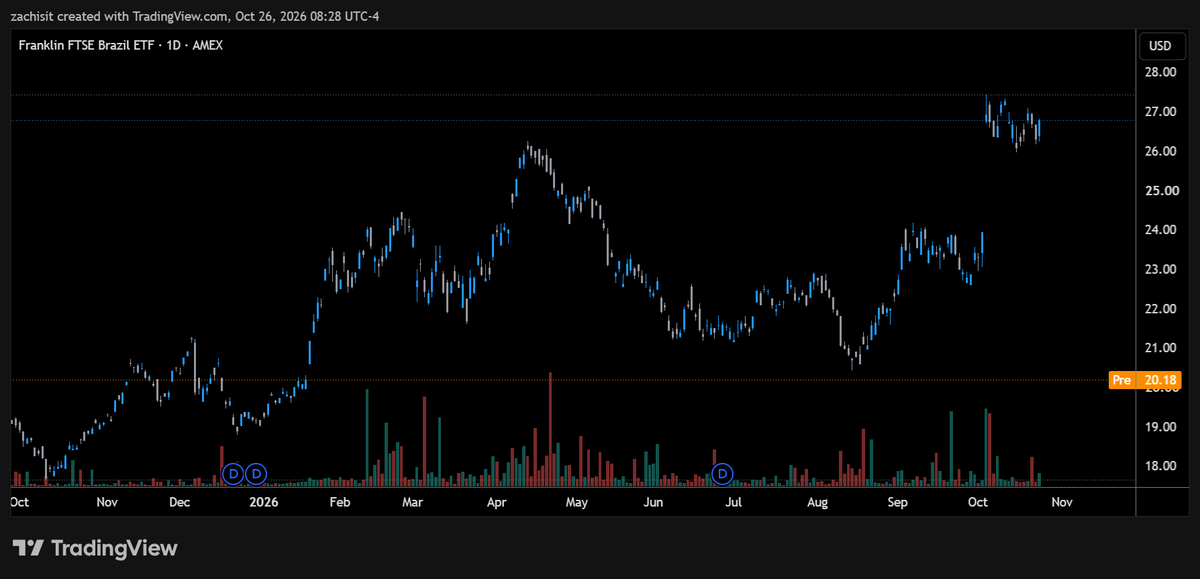Click the Apr label on time axis
The height and width of the screenshot is (579, 1200).
pos(495,503)
